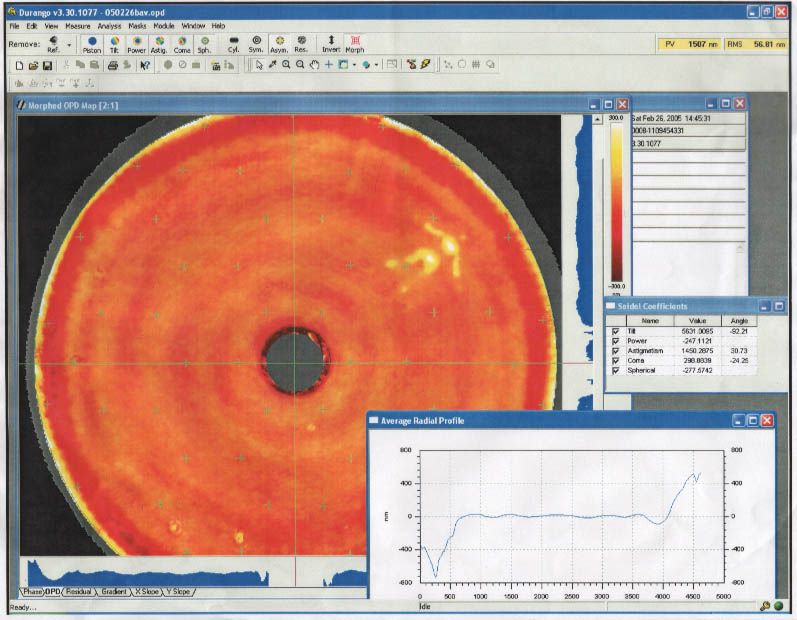This screenshot has height=620, width=797.
Task: Click the Value column header
Action: pyautogui.click(x=697, y=321)
